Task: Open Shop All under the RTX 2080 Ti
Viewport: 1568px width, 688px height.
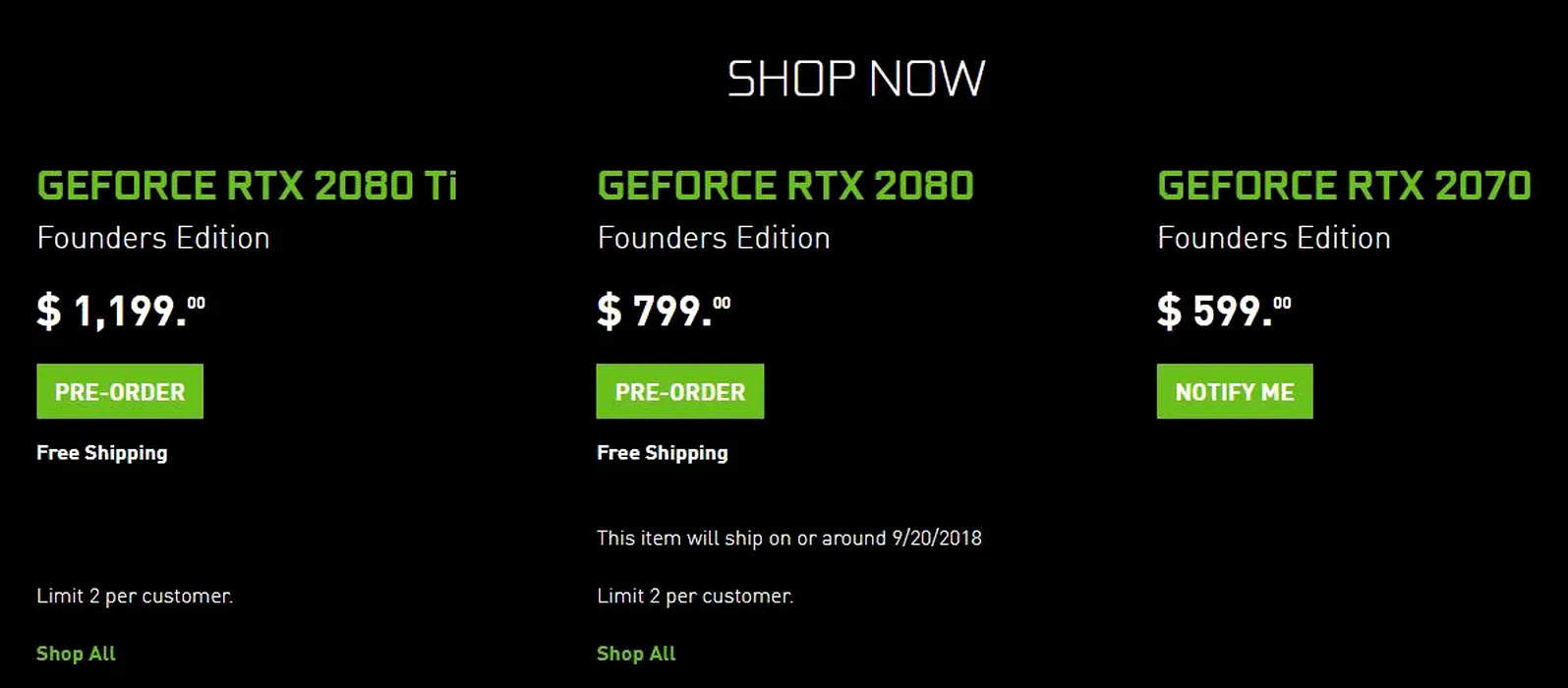Action: (x=76, y=654)
